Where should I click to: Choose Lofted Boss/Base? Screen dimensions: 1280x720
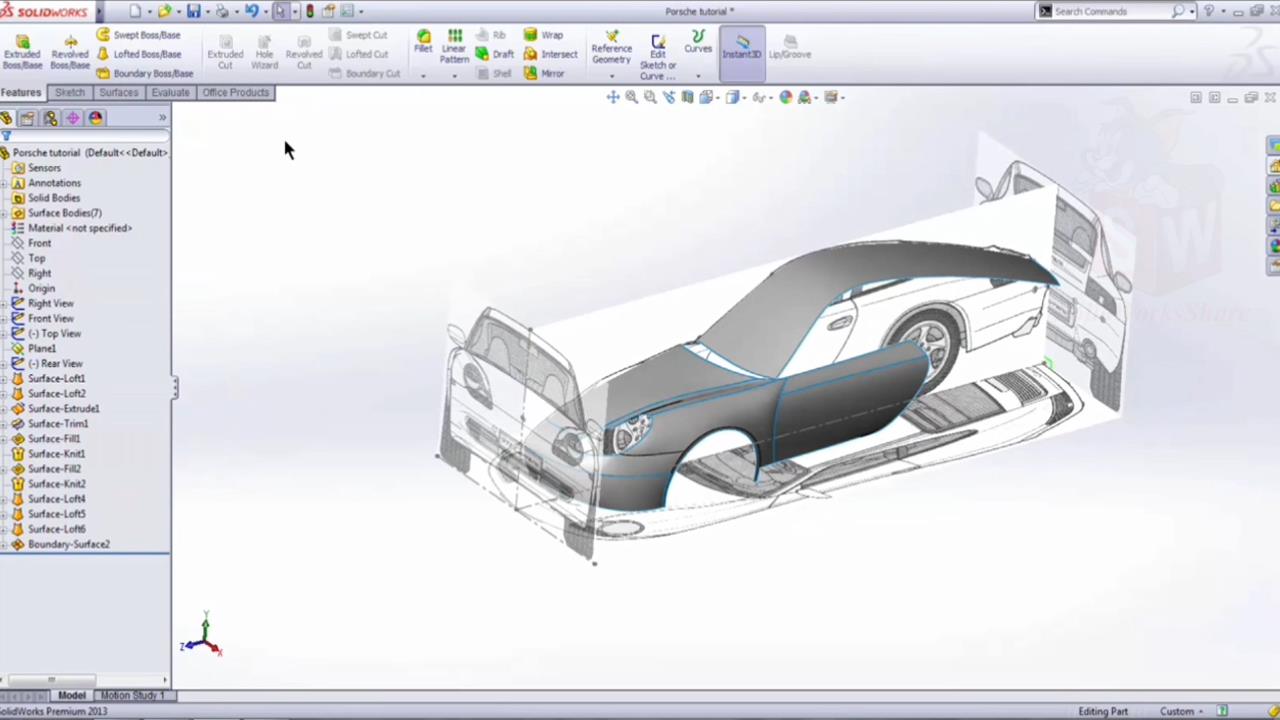click(x=138, y=54)
